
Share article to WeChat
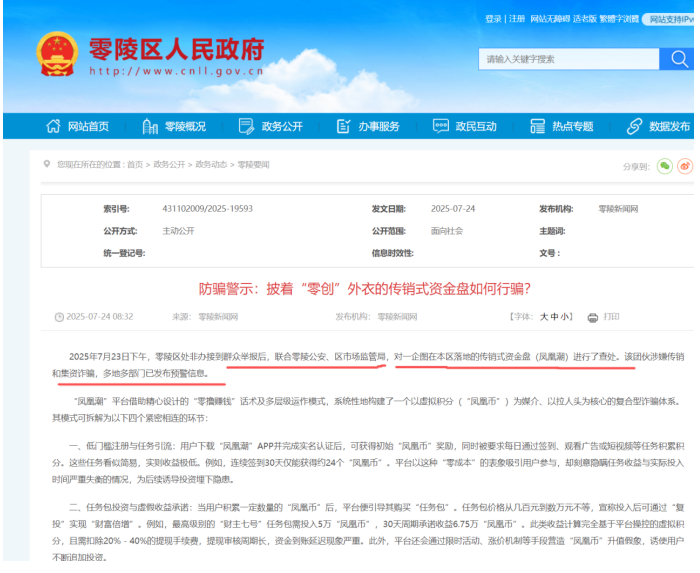click(x=664, y=166)
